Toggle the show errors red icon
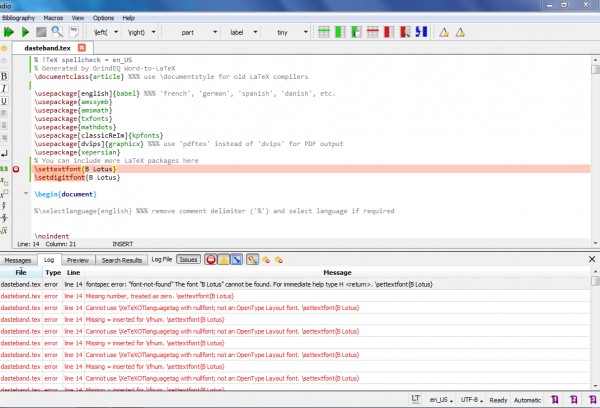This screenshot has width=600, height=408. coord(211,260)
